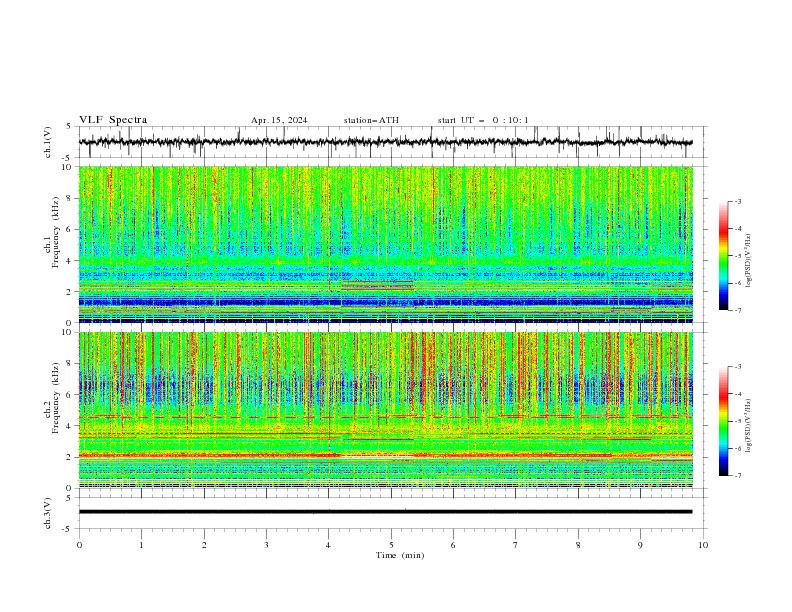The width and height of the screenshot is (792, 612).
Task: Click the lower color scale bar for ch.2
Action: (723, 421)
